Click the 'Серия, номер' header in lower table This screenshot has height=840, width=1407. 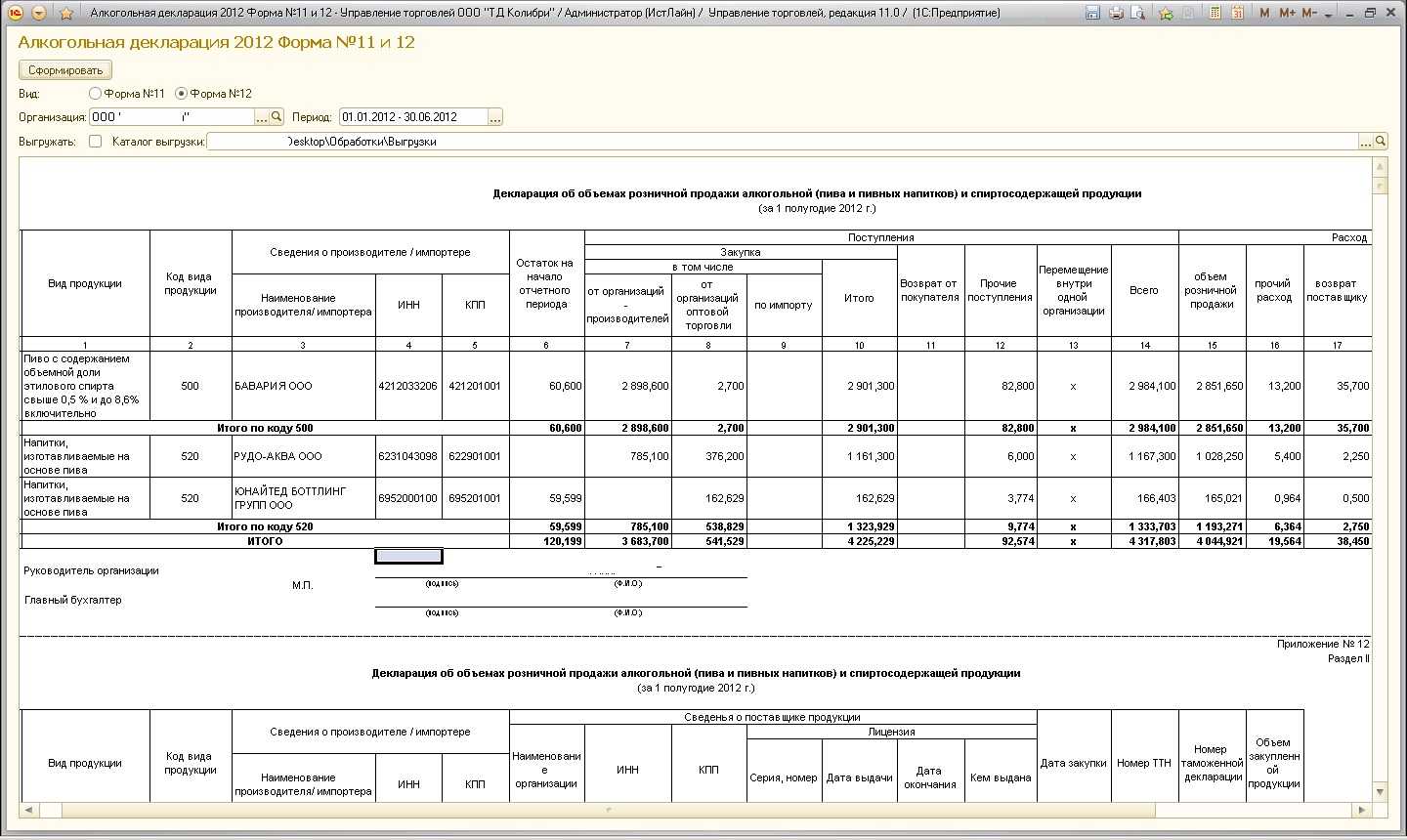click(784, 777)
